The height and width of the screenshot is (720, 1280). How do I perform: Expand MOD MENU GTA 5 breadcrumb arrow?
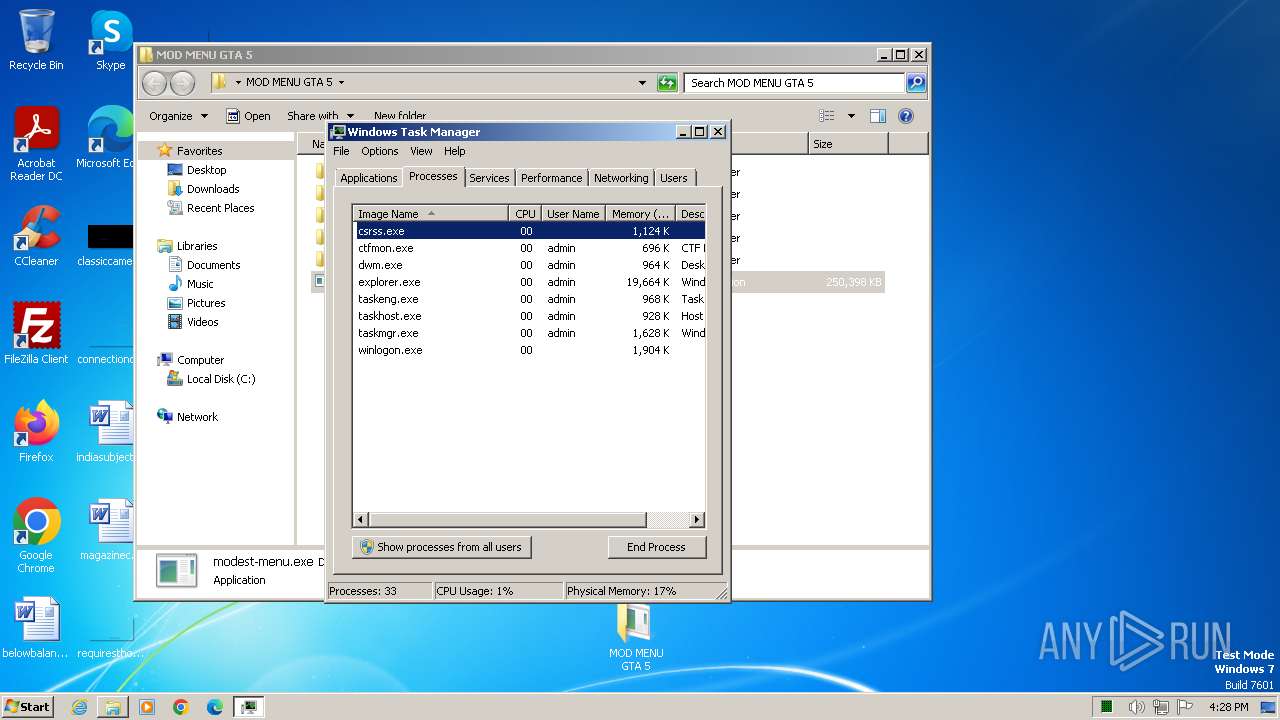(341, 83)
